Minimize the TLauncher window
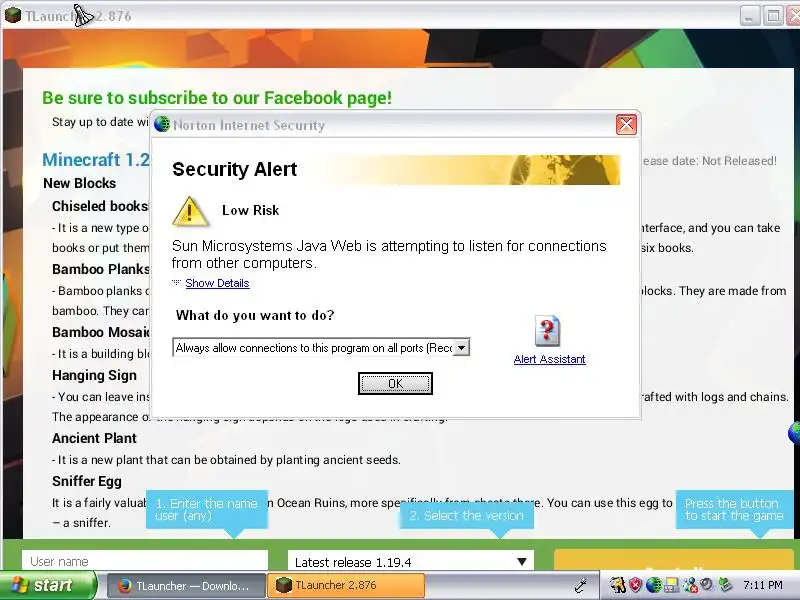This screenshot has width=800, height=600. (x=749, y=16)
